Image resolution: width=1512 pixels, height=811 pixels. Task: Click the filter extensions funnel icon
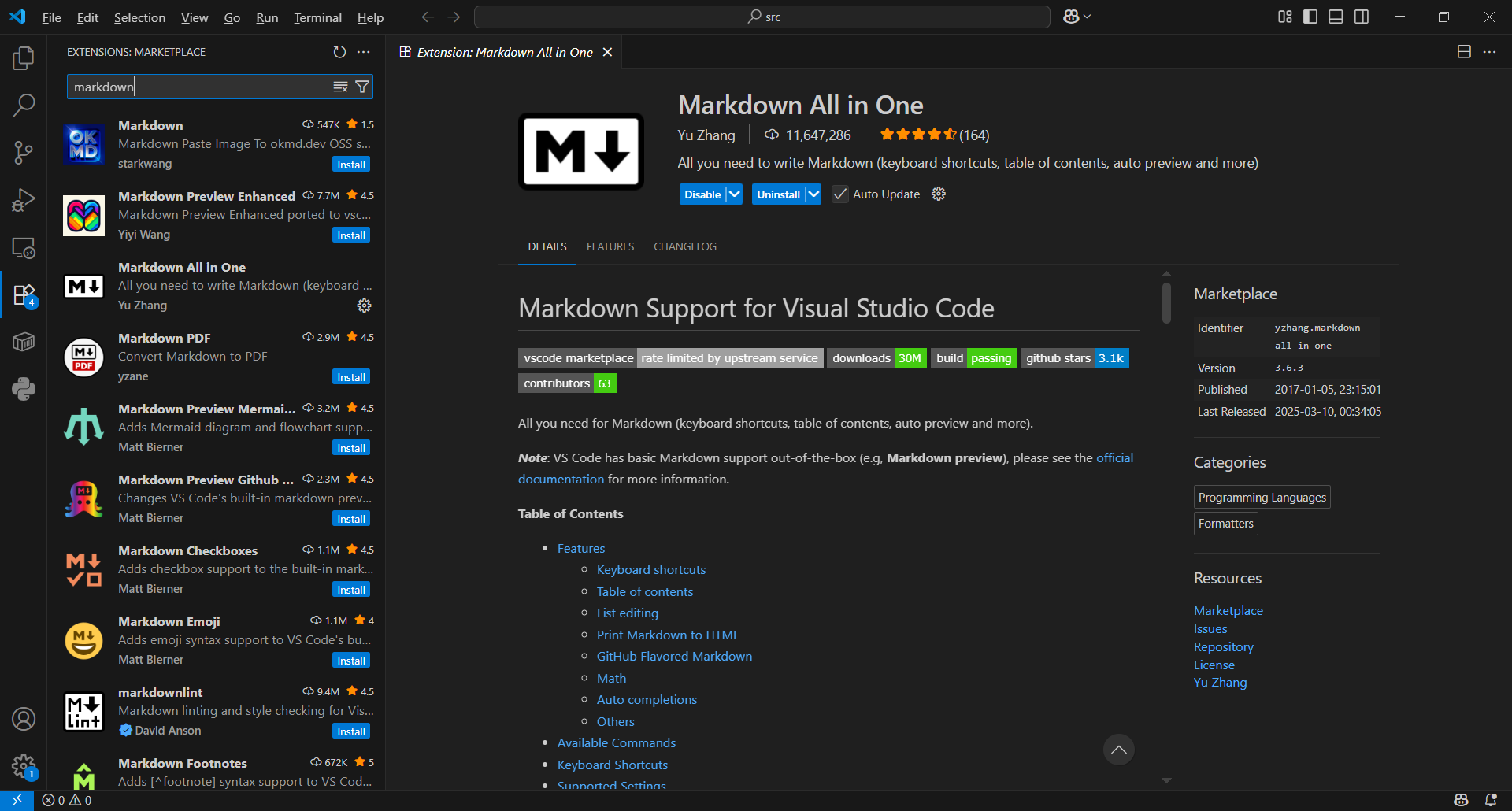(362, 87)
